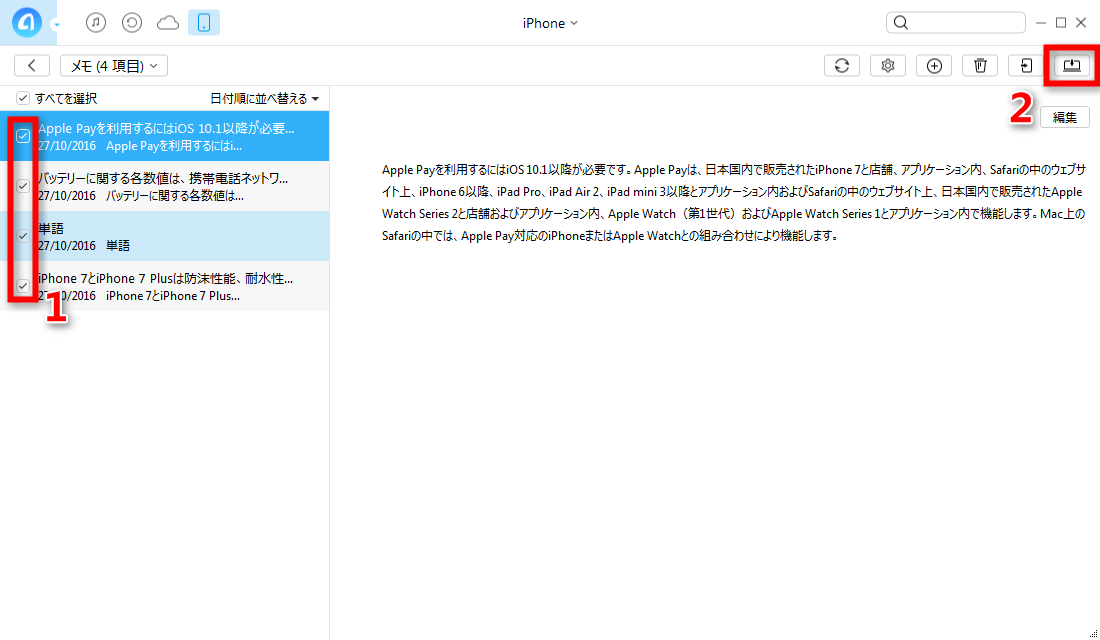Send notes to device icon
Image resolution: width=1100 pixels, height=640 pixels.
pyautogui.click(x=1026, y=65)
